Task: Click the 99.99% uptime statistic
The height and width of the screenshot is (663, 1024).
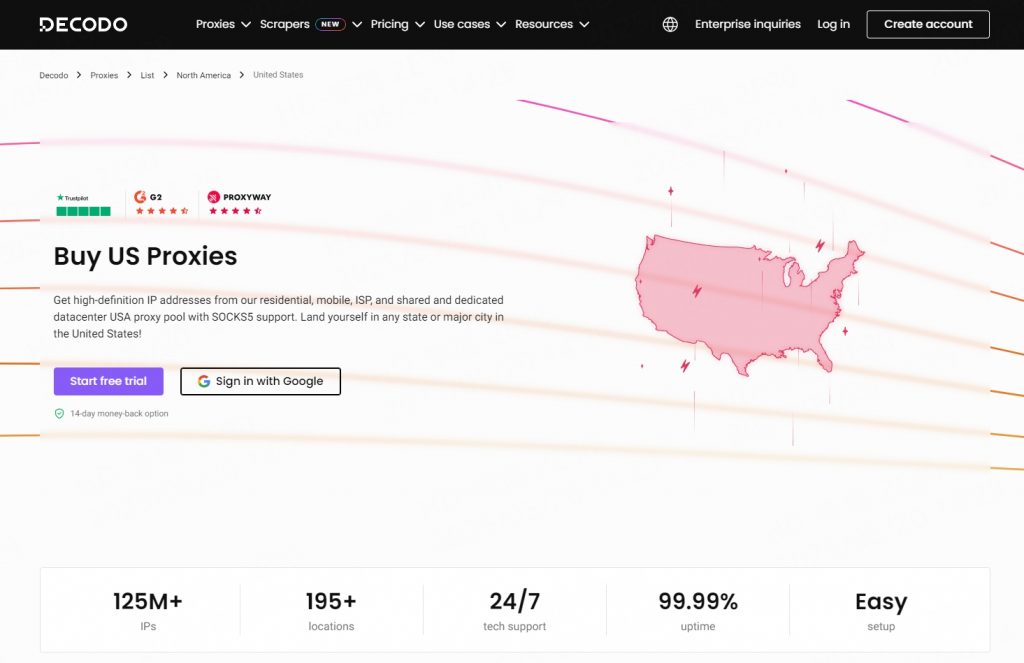Action: tap(698, 610)
